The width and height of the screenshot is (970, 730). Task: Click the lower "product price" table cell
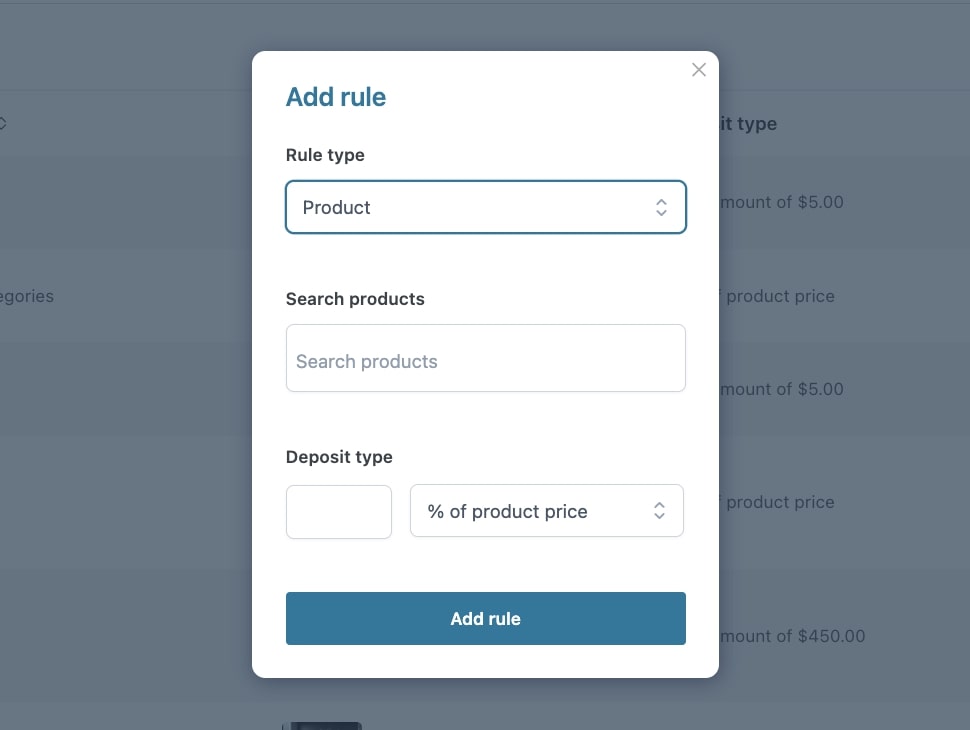[778, 502]
